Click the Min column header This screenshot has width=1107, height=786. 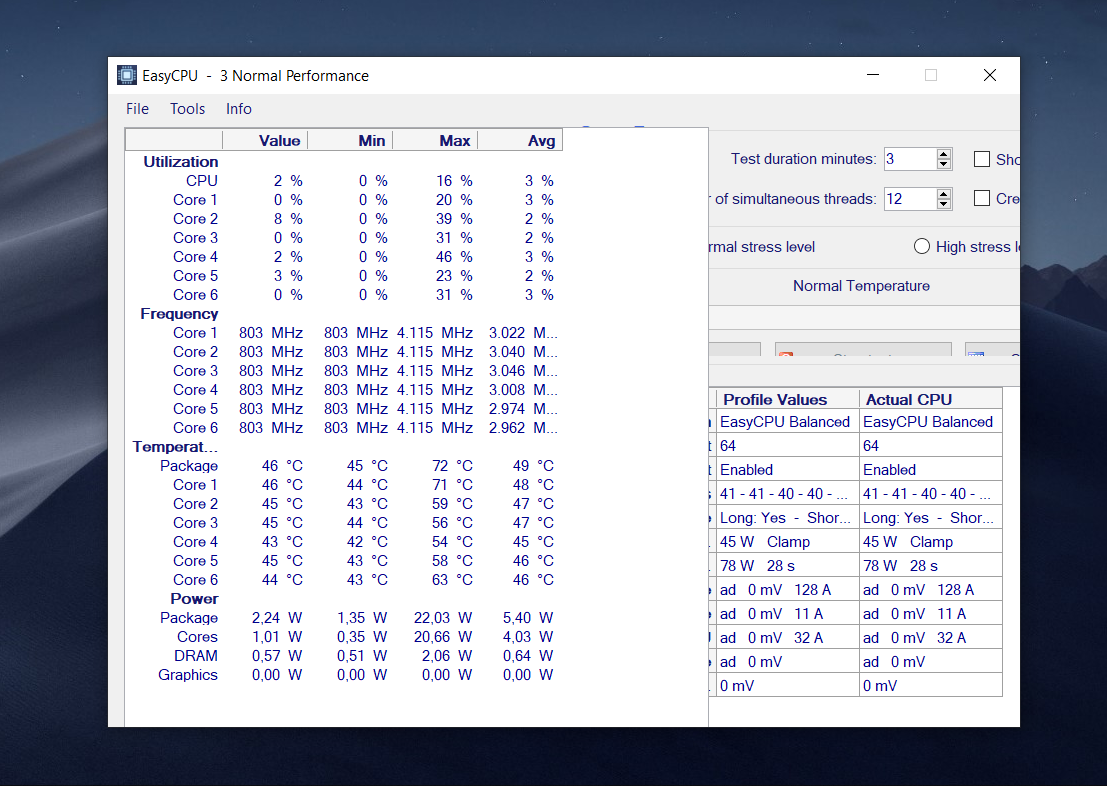(x=350, y=141)
